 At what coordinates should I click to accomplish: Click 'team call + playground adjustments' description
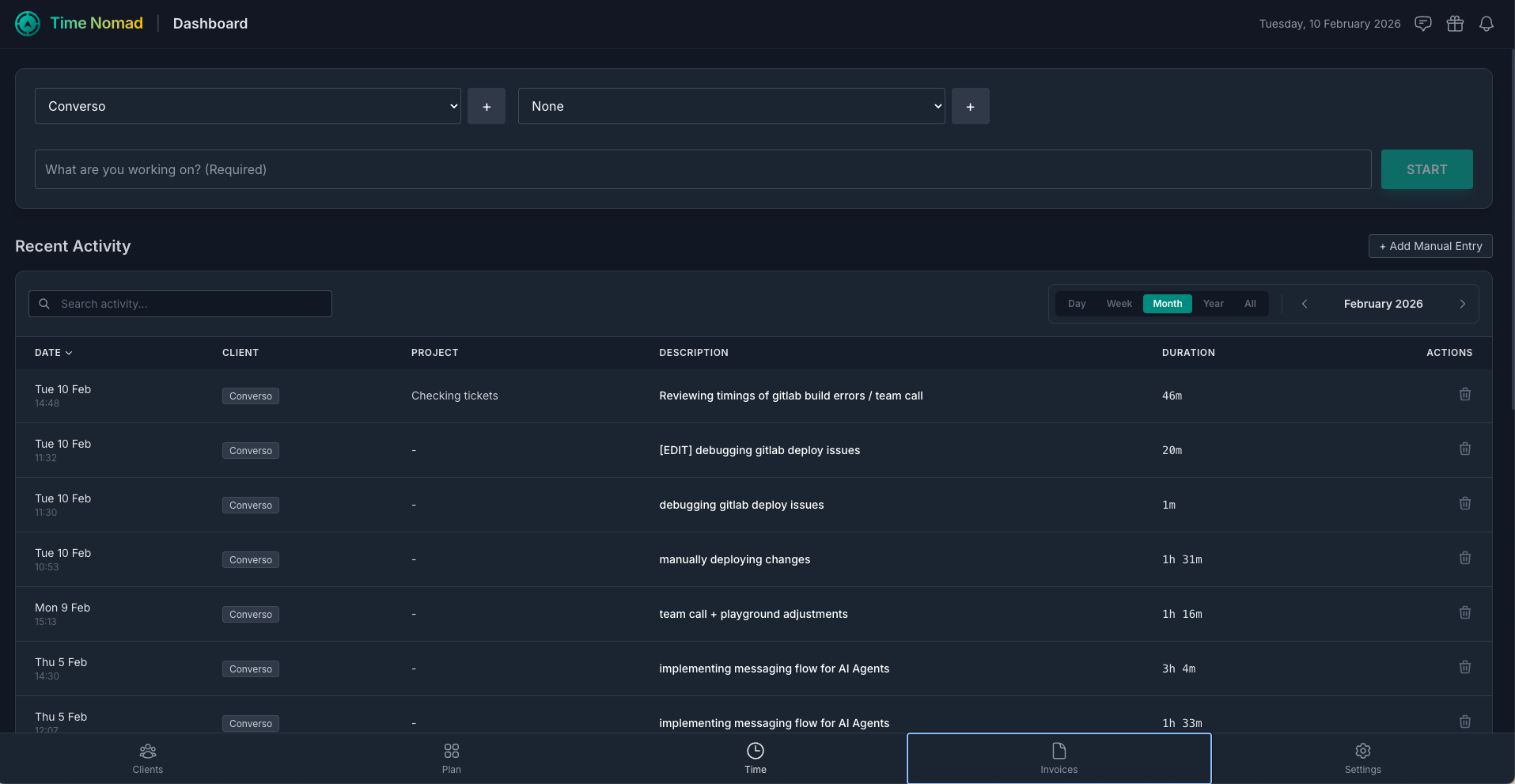[x=753, y=614]
